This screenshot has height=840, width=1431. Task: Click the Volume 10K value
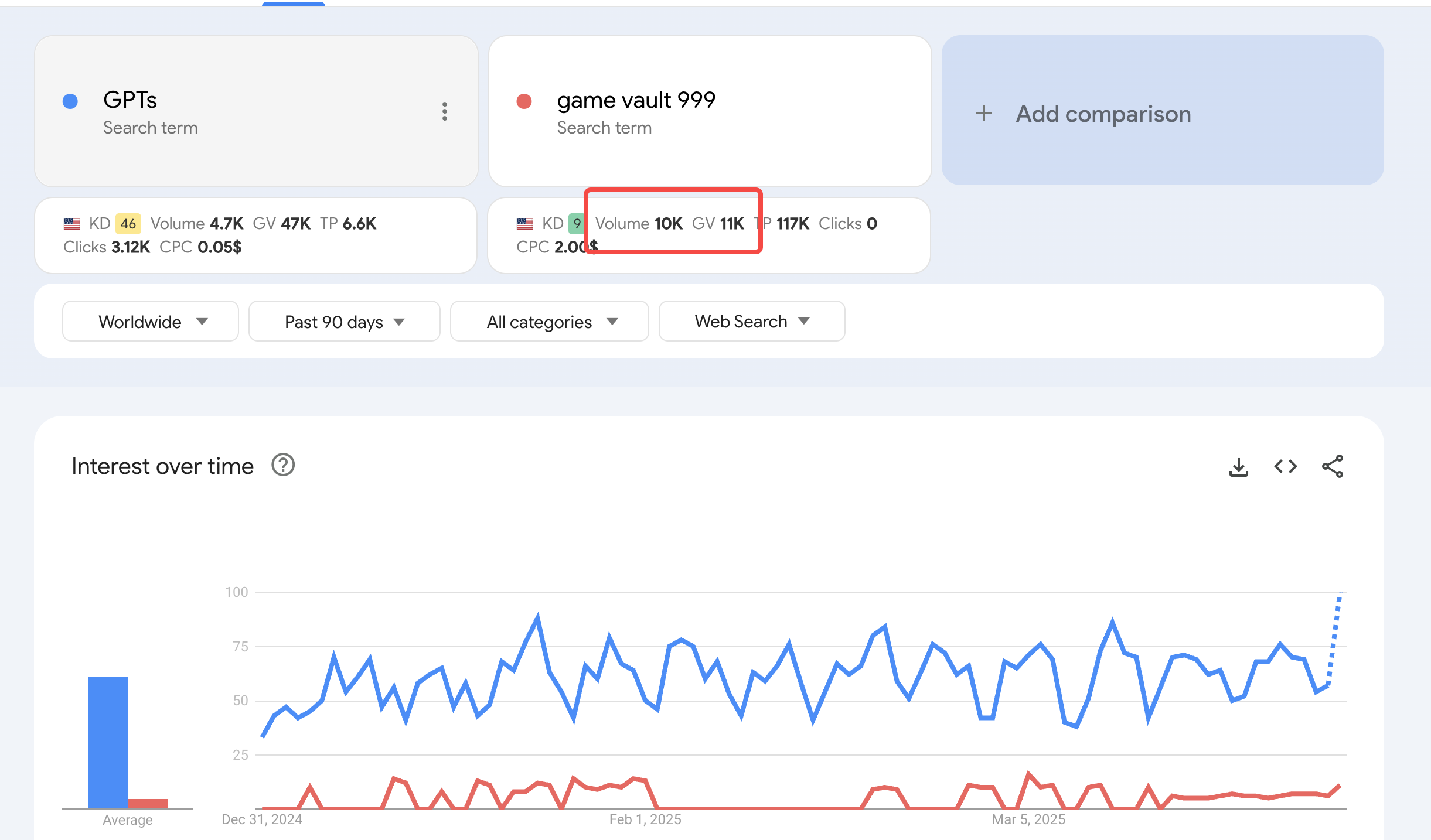pyautogui.click(x=669, y=223)
